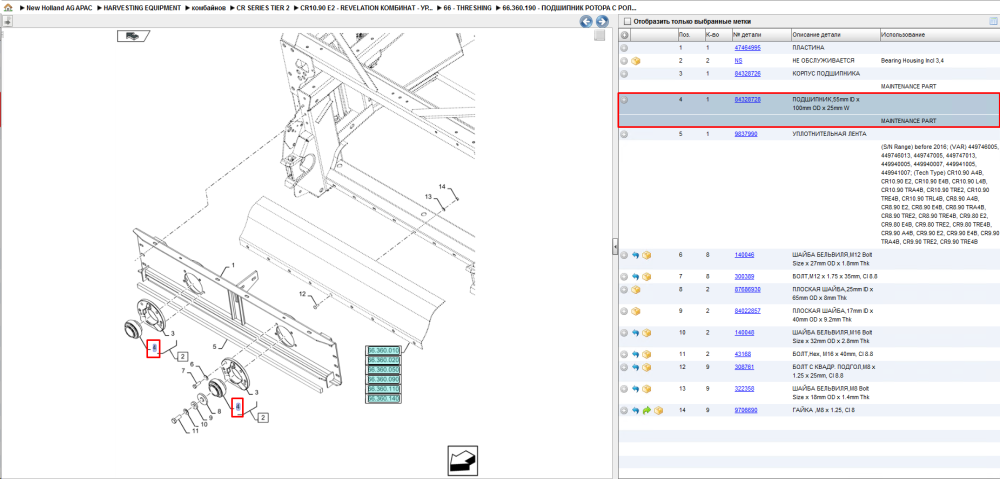Go to the home page icon

point(7,7)
